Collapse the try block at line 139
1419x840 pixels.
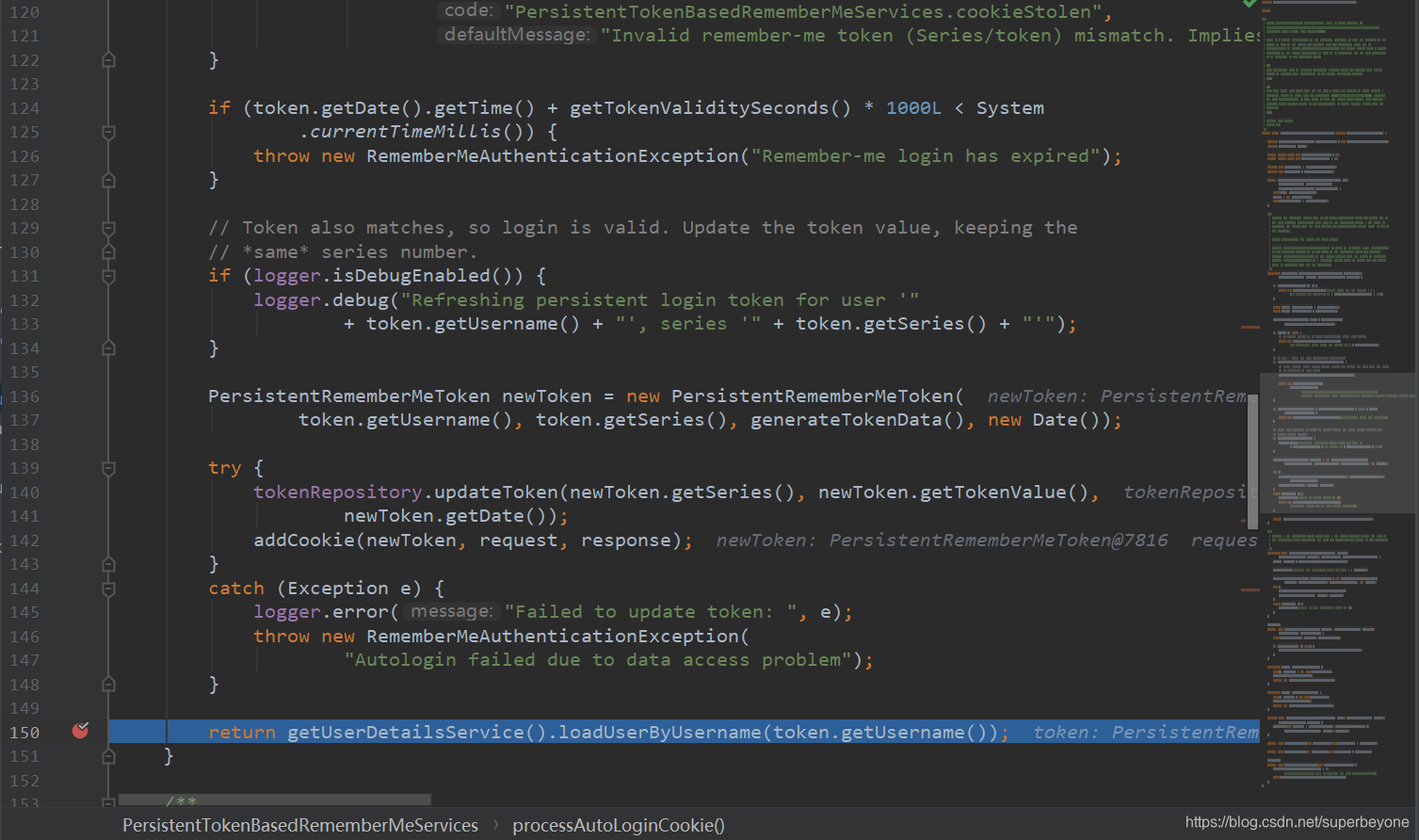[x=108, y=468]
